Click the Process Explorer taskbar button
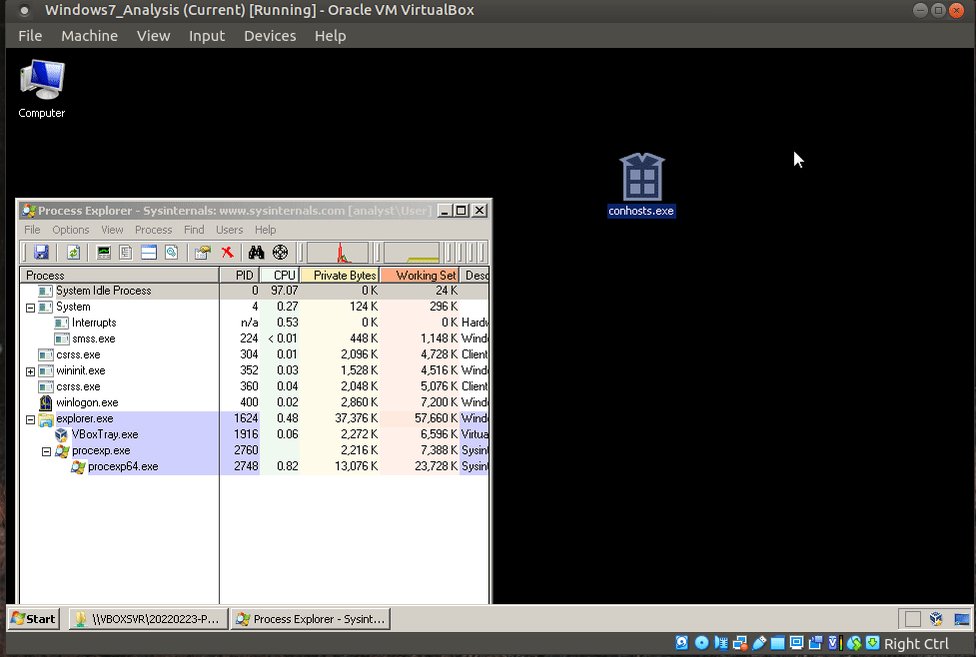Screen dimensions: 976x657 311,618
